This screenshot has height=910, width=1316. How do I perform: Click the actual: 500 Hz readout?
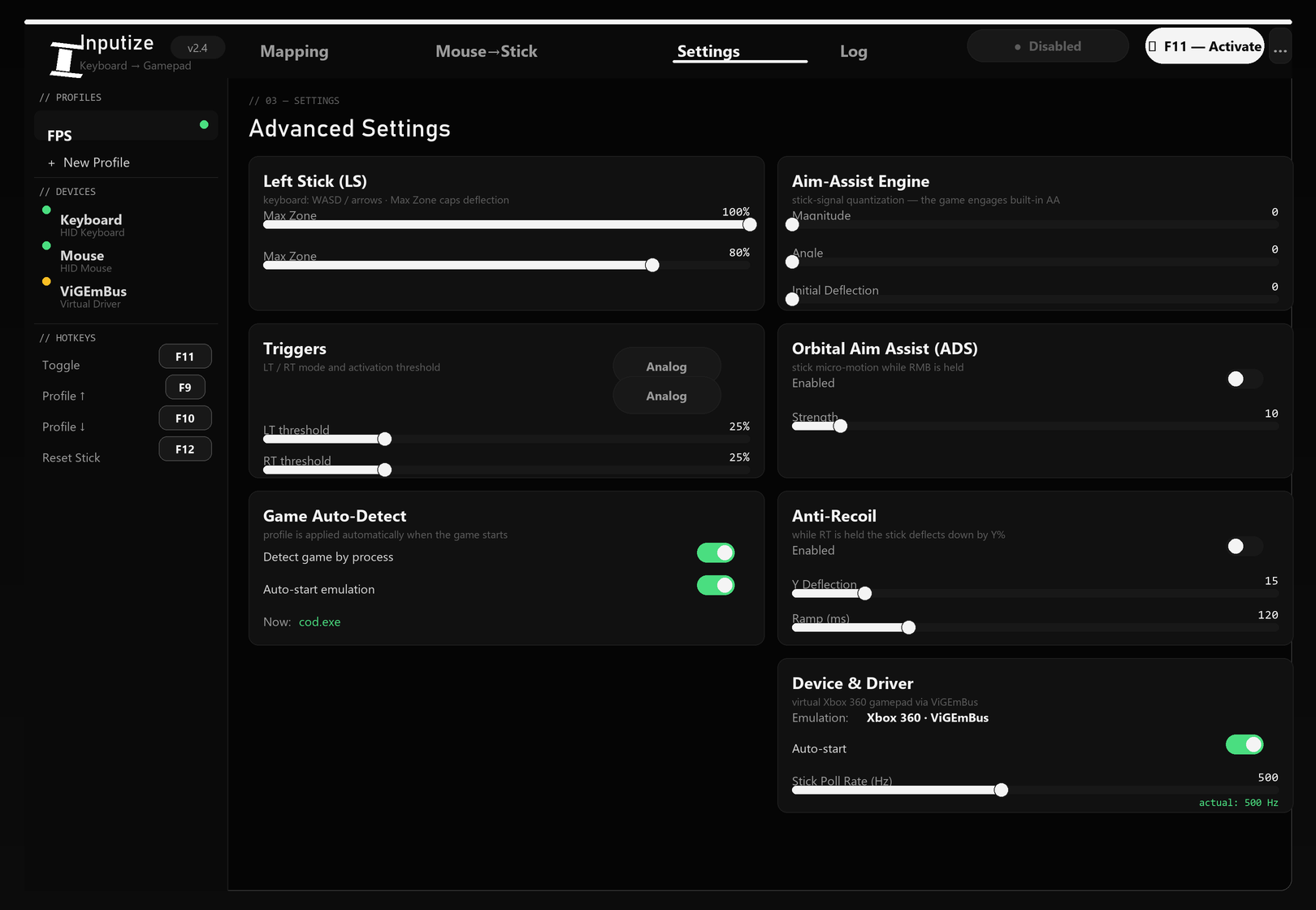coord(1238,803)
